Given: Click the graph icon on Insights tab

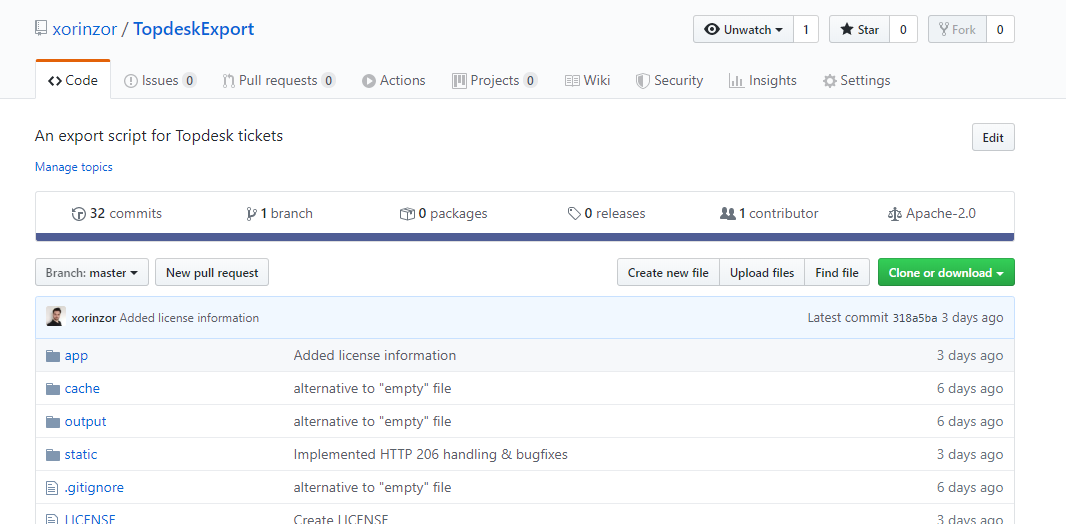Looking at the screenshot, I should 736,81.
